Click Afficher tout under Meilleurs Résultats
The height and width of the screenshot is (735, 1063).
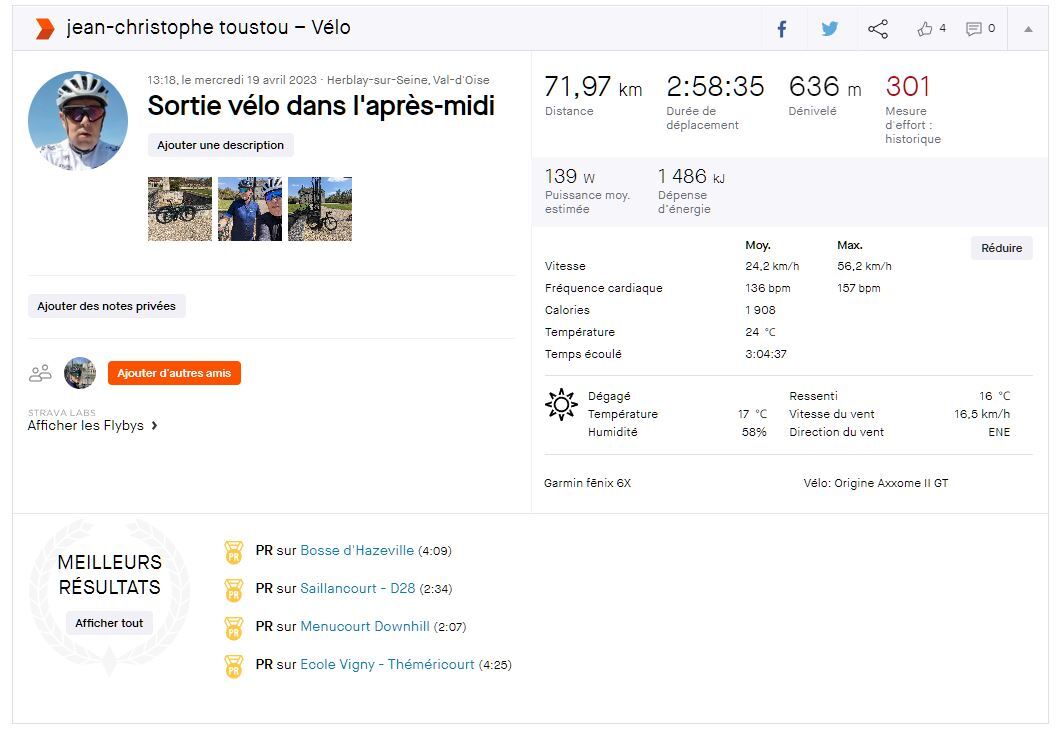(110, 623)
